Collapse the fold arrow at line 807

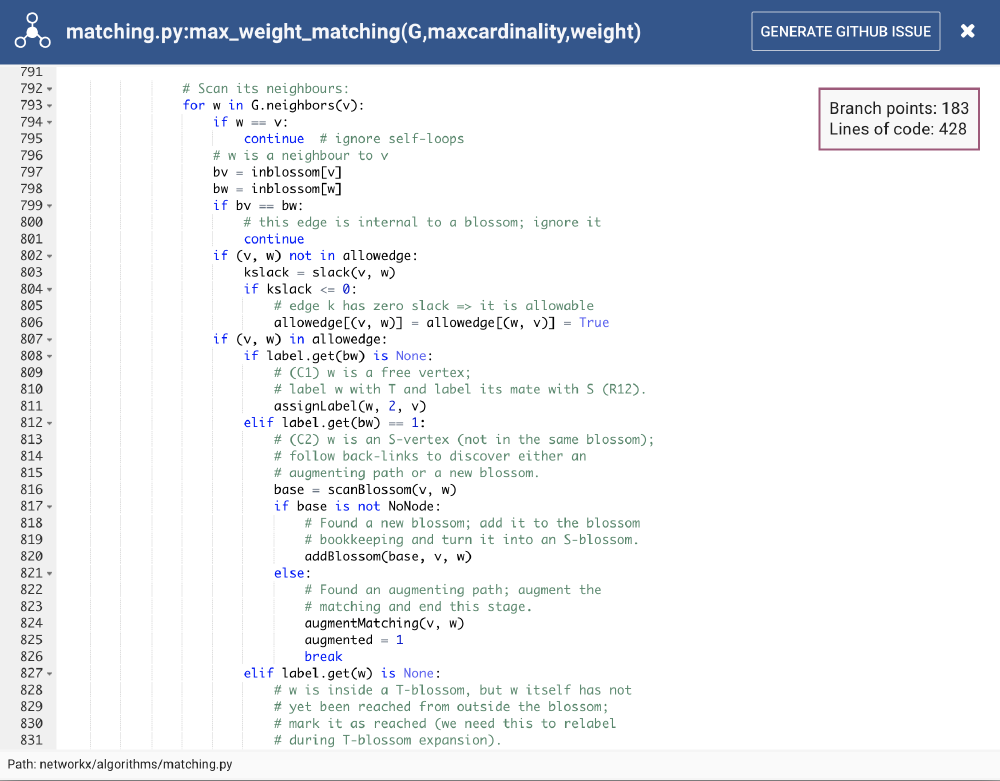[x=50, y=340]
